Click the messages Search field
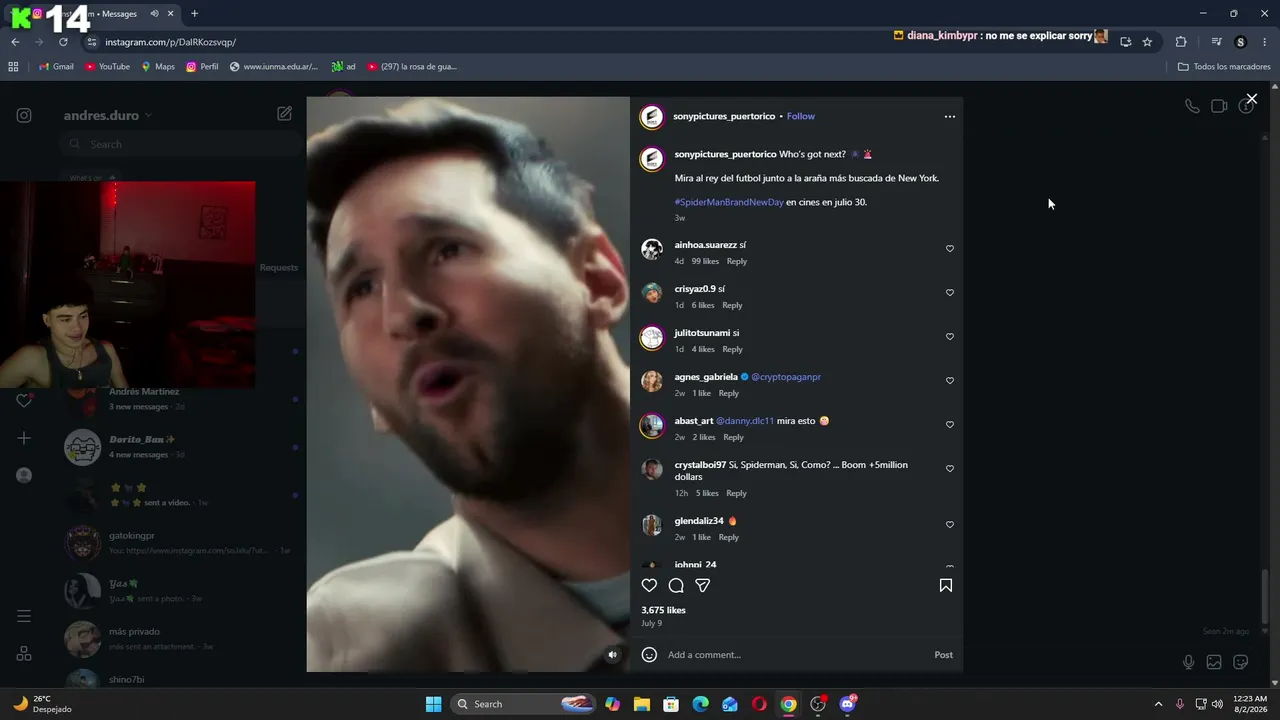This screenshot has height=720, width=1280. 180,144
